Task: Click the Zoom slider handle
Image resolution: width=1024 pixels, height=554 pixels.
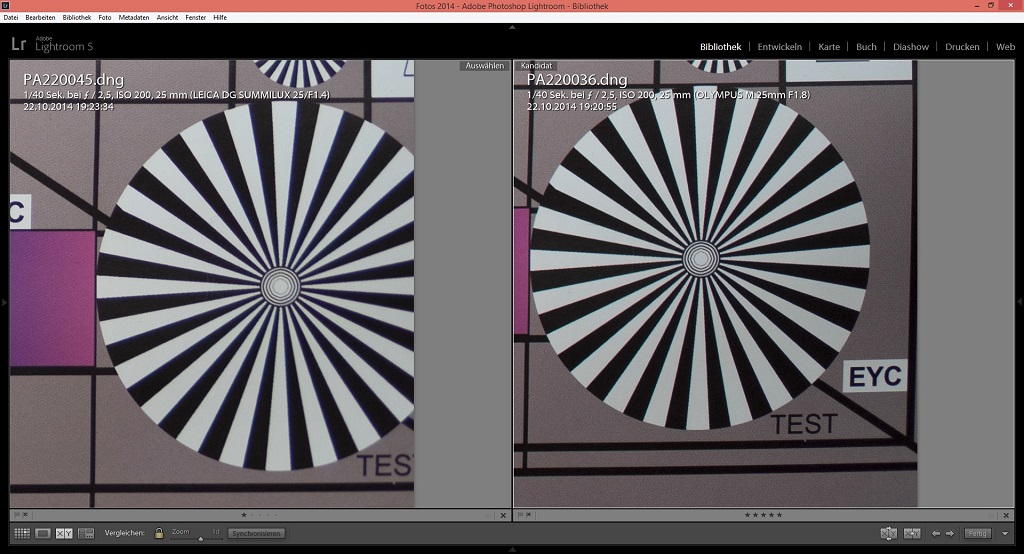Action: 199,538
